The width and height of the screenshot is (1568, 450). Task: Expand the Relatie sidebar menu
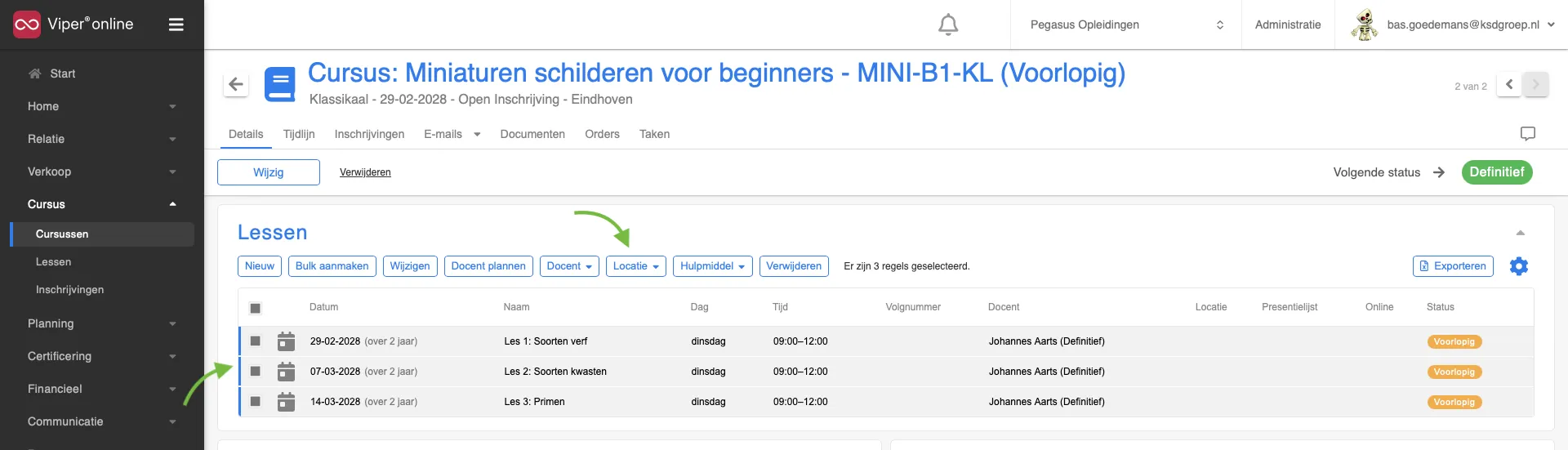pos(102,139)
